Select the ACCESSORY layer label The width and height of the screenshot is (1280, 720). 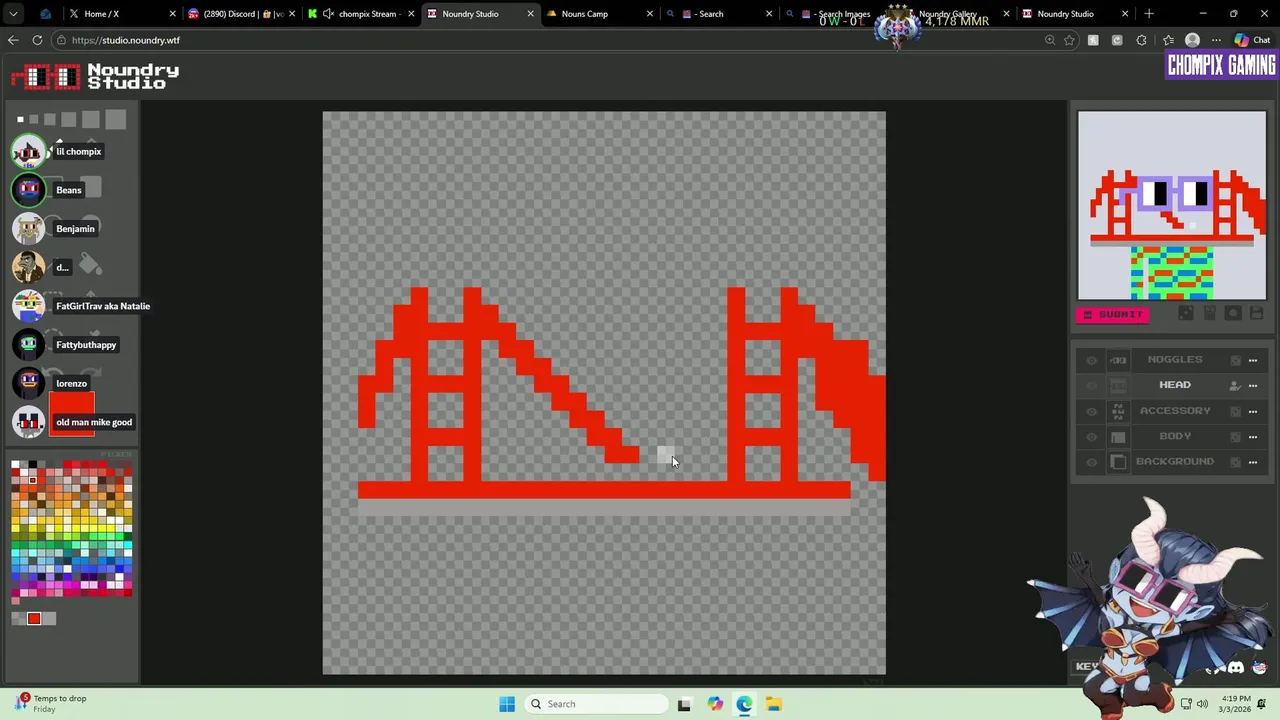[x=1175, y=411]
